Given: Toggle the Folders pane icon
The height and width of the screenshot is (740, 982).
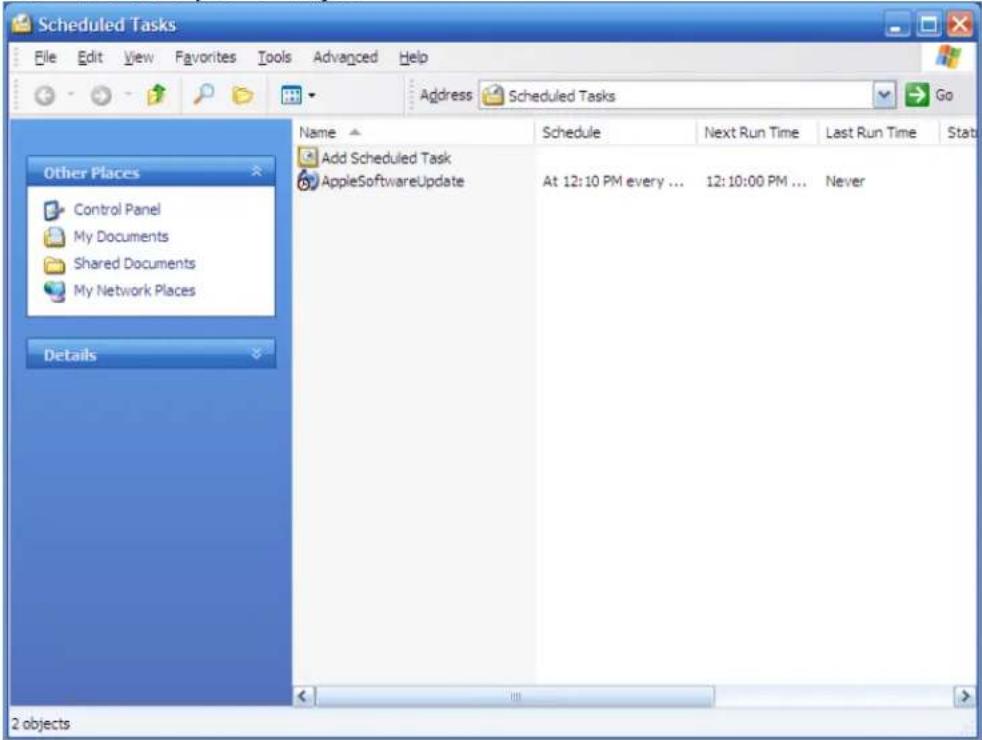Looking at the screenshot, I should (x=242, y=95).
